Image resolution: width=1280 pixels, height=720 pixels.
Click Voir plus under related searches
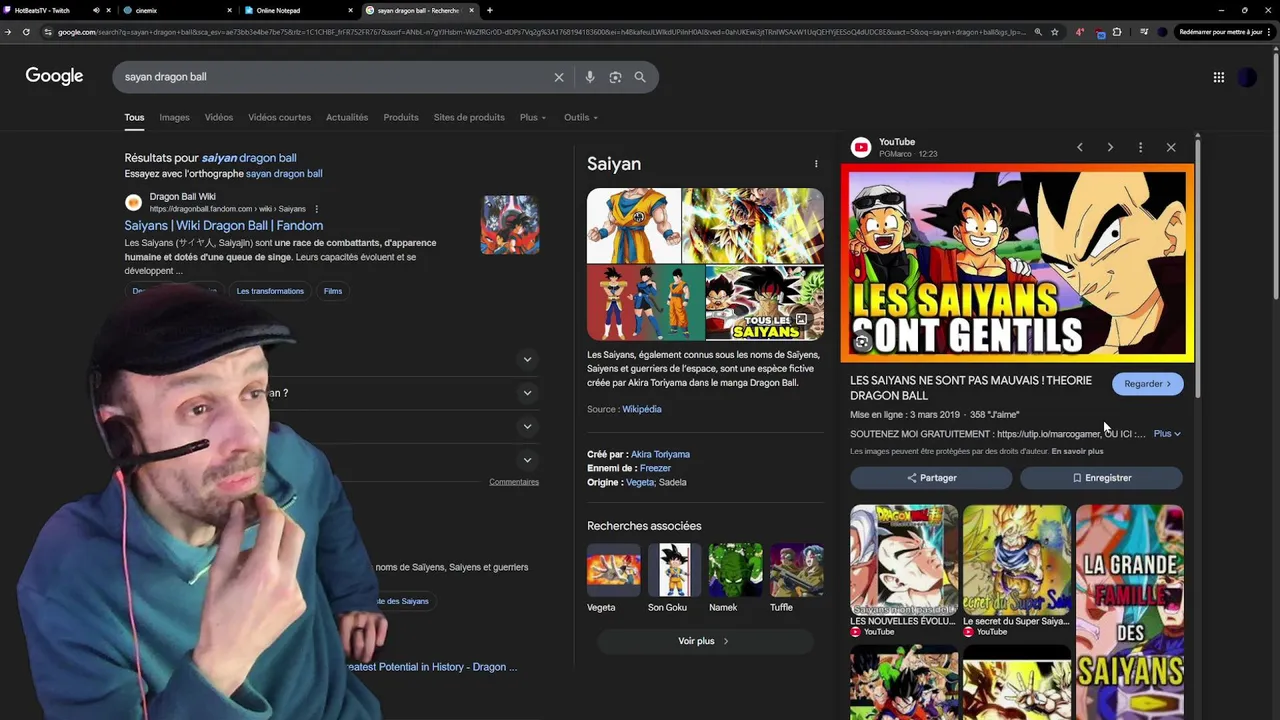(x=703, y=641)
